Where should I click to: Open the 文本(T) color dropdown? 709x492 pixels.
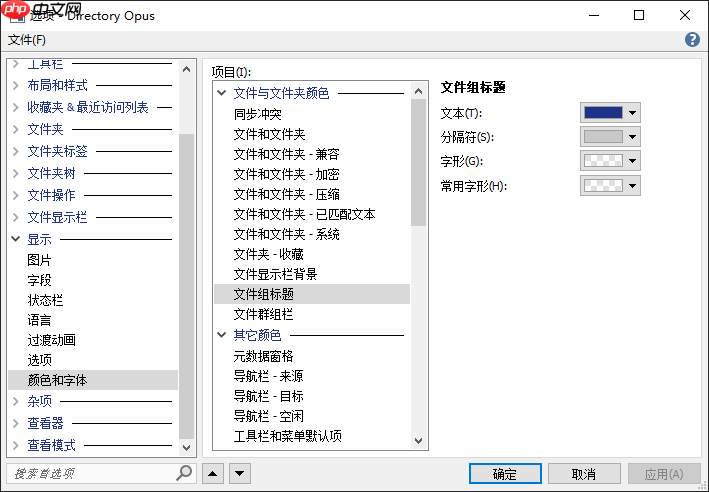(x=610, y=113)
